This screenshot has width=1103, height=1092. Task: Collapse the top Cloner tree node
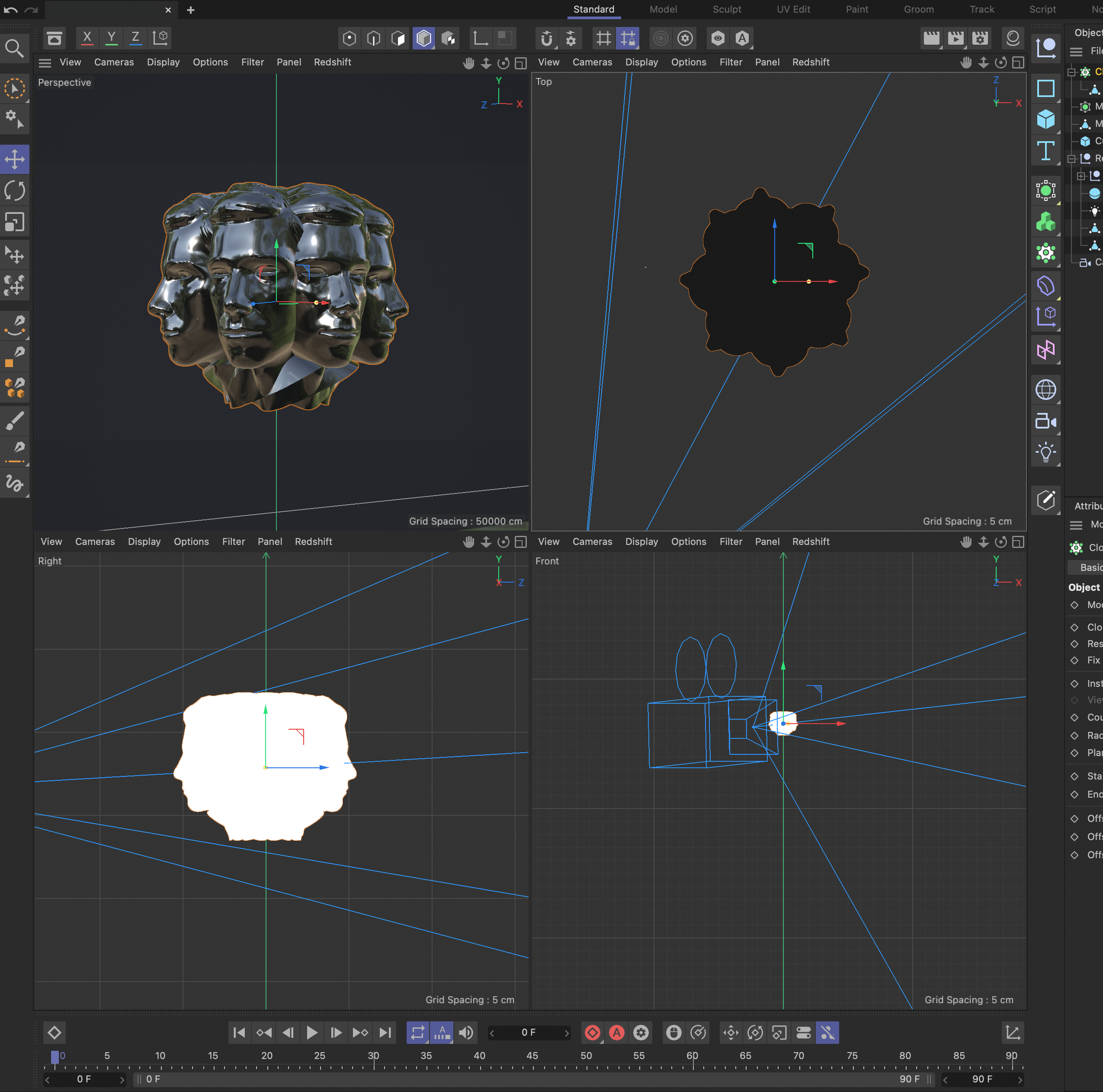[x=1072, y=72]
